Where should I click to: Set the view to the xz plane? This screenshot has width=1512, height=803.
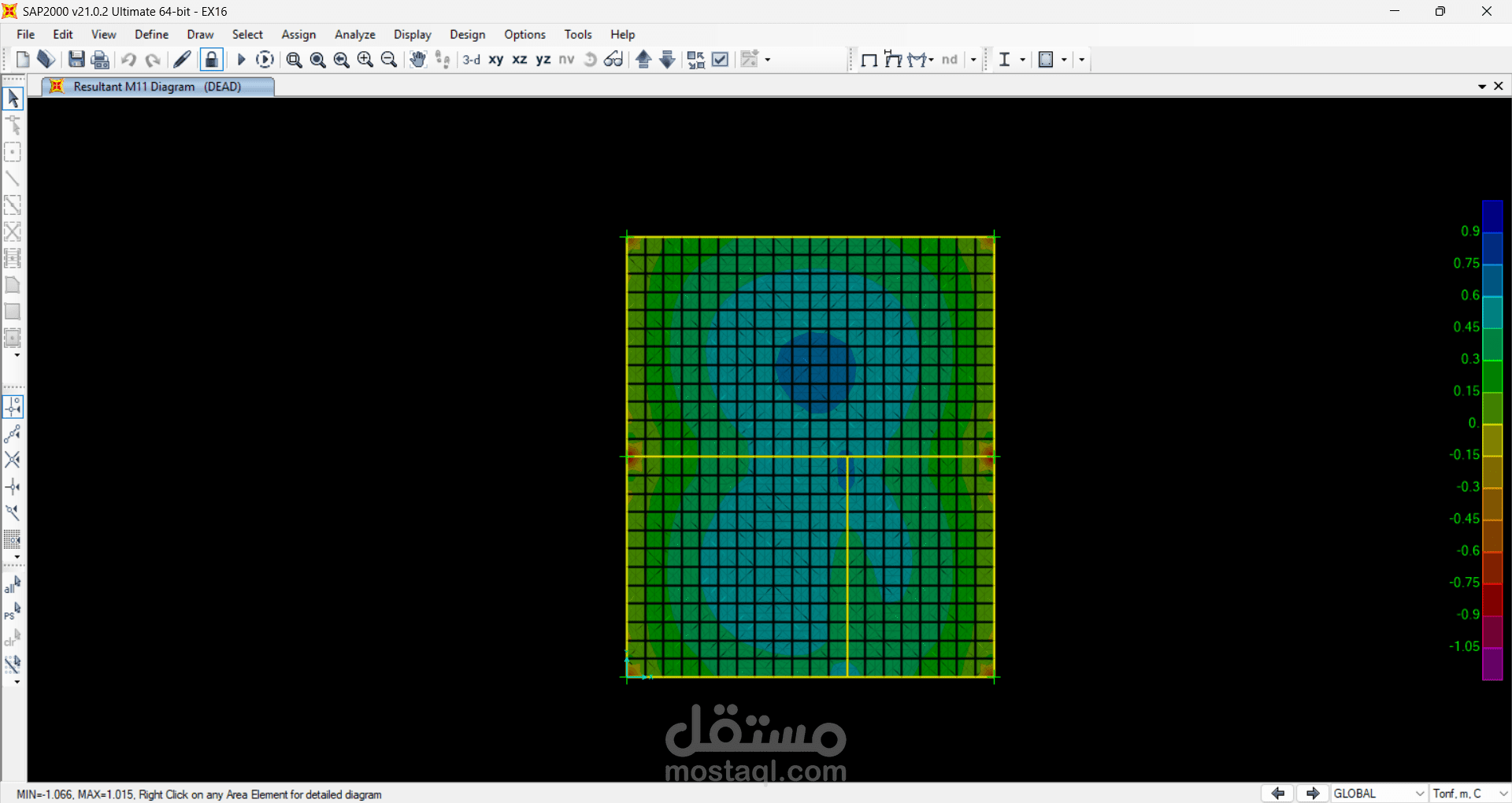click(x=520, y=60)
